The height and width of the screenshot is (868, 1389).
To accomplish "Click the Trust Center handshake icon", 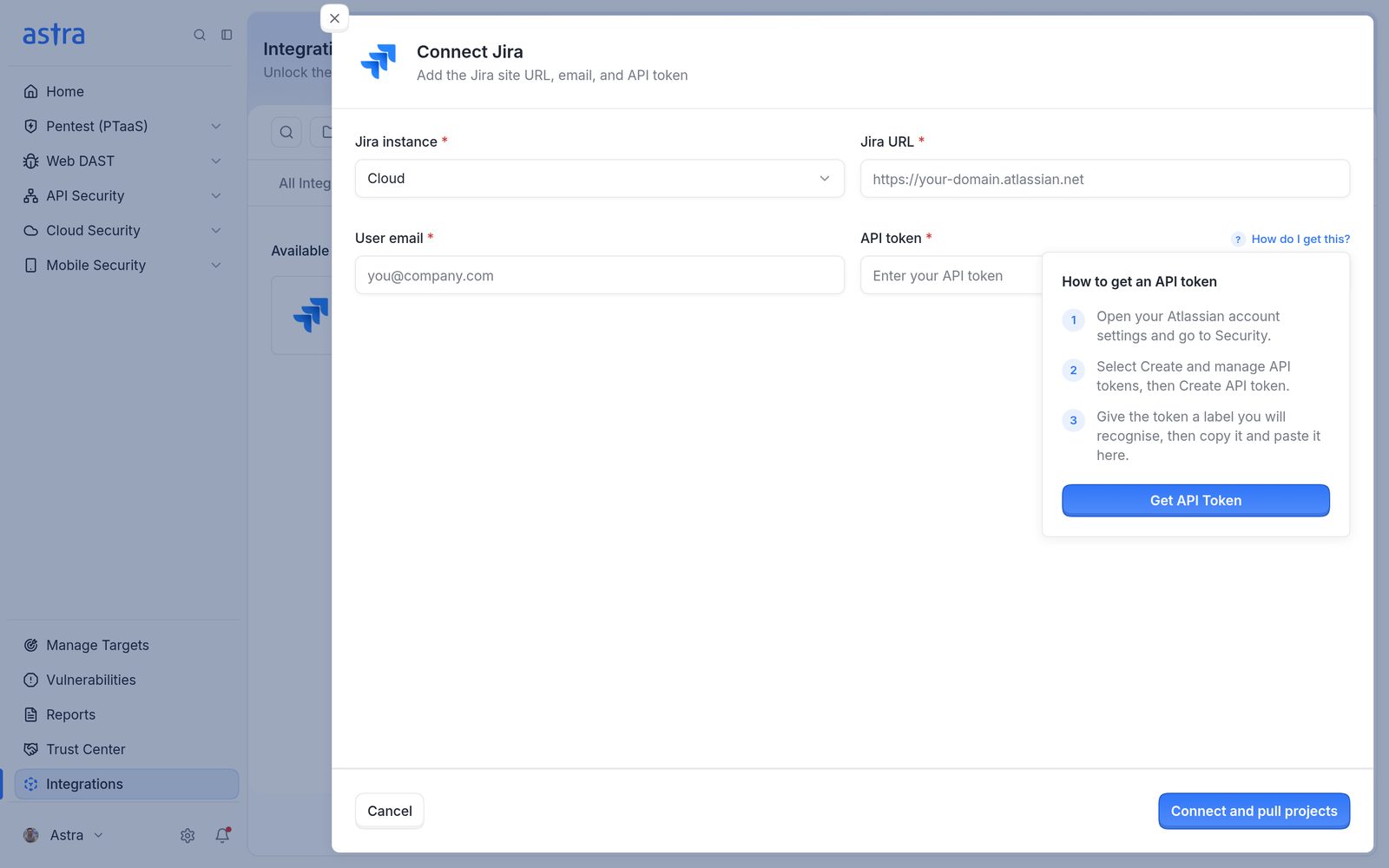I will click(x=31, y=749).
